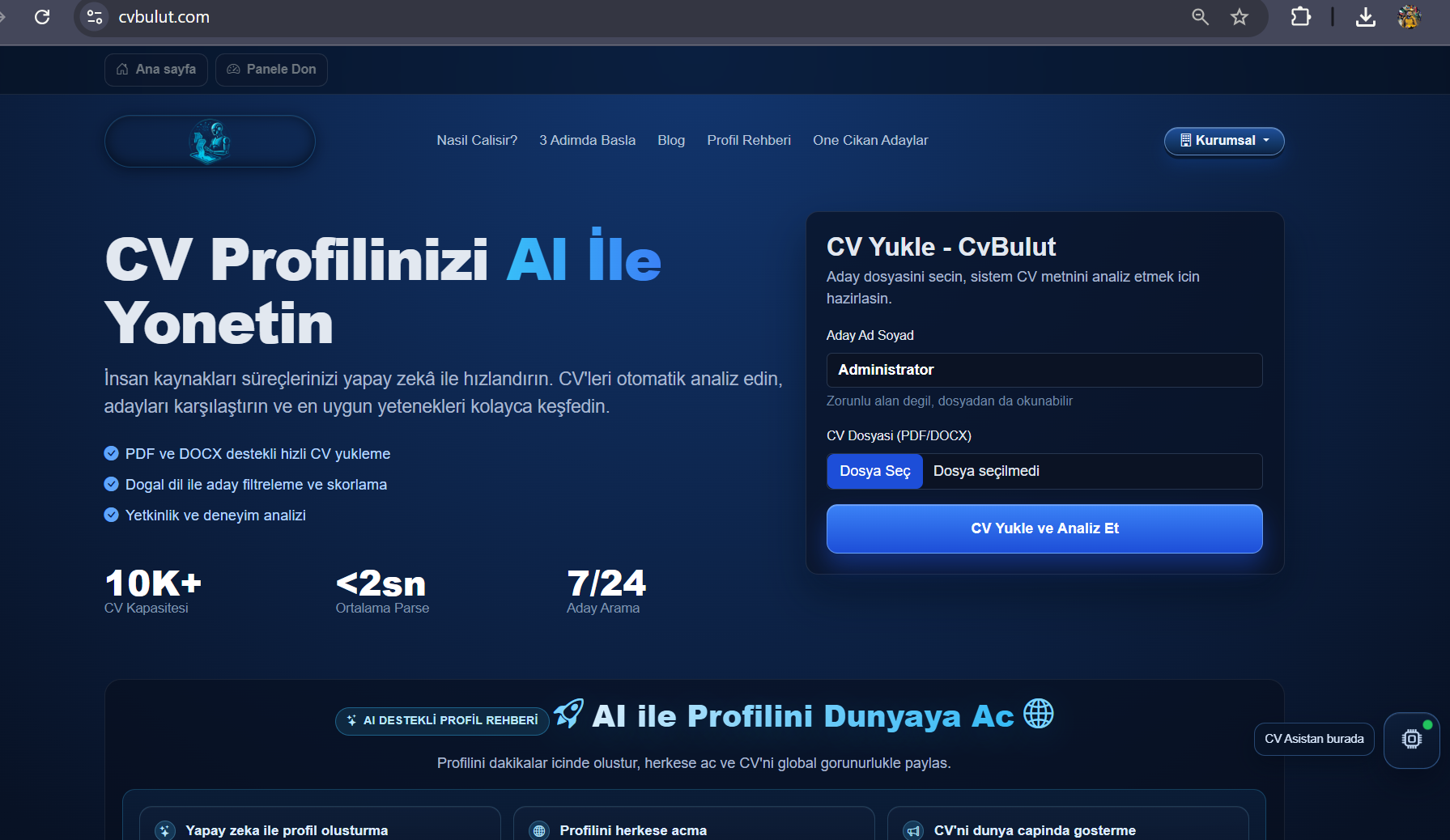Open the Blog nav link
The width and height of the screenshot is (1450, 840).
click(671, 140)
